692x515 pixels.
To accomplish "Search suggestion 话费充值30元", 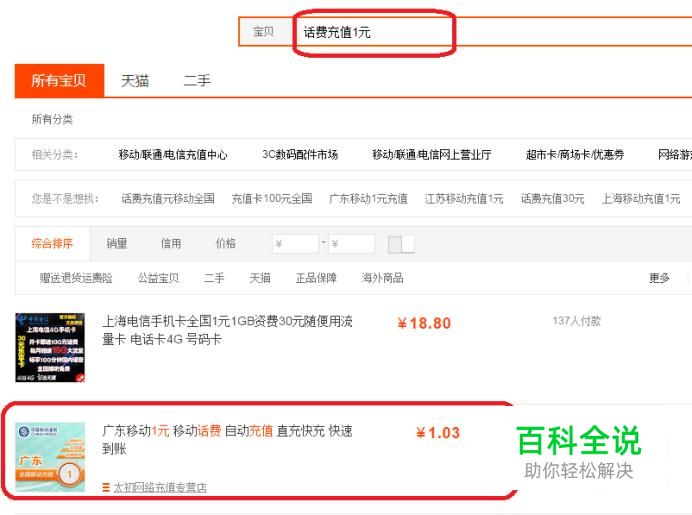I will (x=553, y=199).
